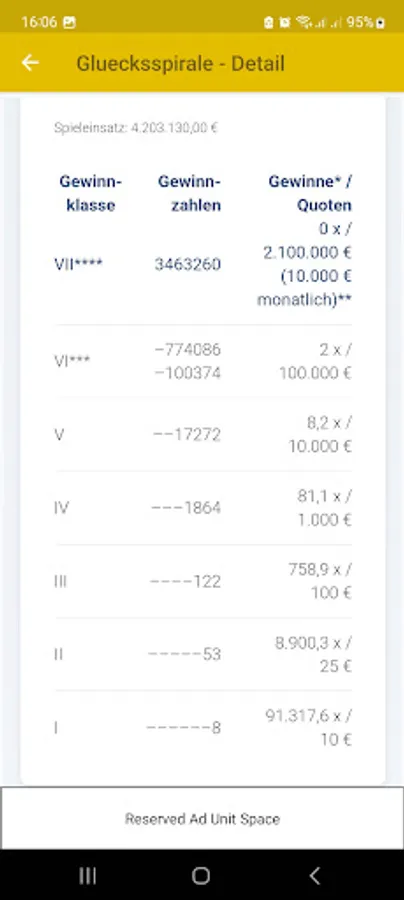Tap the Wi-Fi signal status icon
Image resolution: width=404 pixels, height=900 pixels.
tap(303, 22)
